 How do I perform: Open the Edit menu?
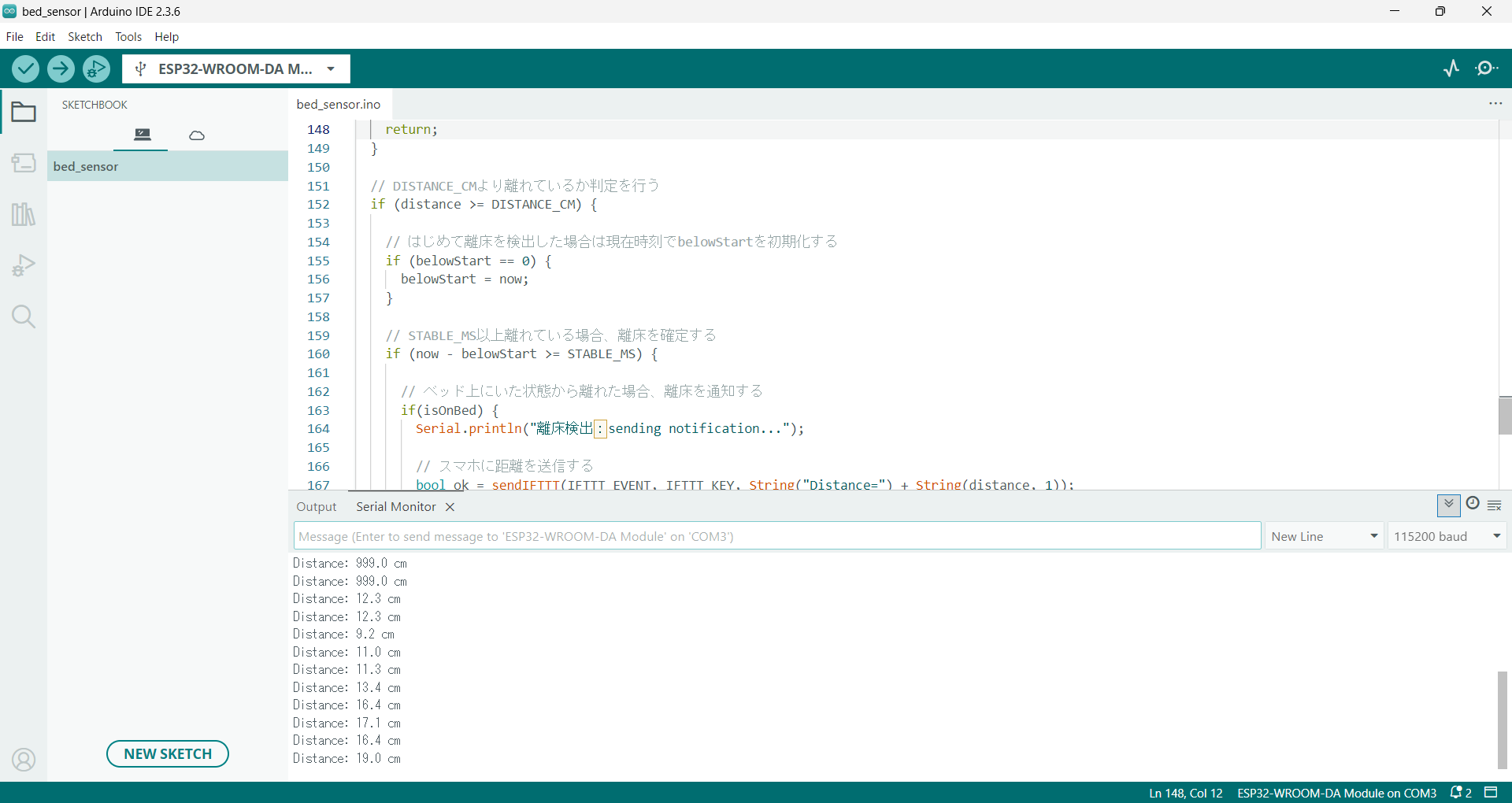(46, 36)
